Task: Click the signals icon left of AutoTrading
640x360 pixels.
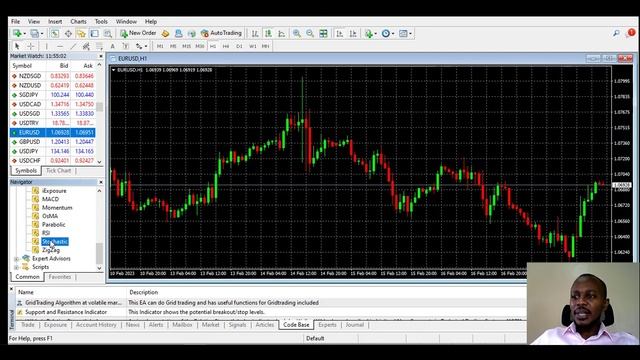Action: click(x=191, y=33)
